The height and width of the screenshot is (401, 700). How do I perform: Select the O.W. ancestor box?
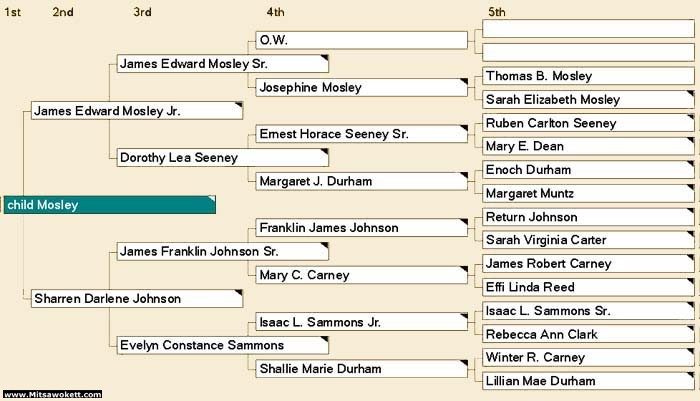pyautogui.click(x=362, y=40)
